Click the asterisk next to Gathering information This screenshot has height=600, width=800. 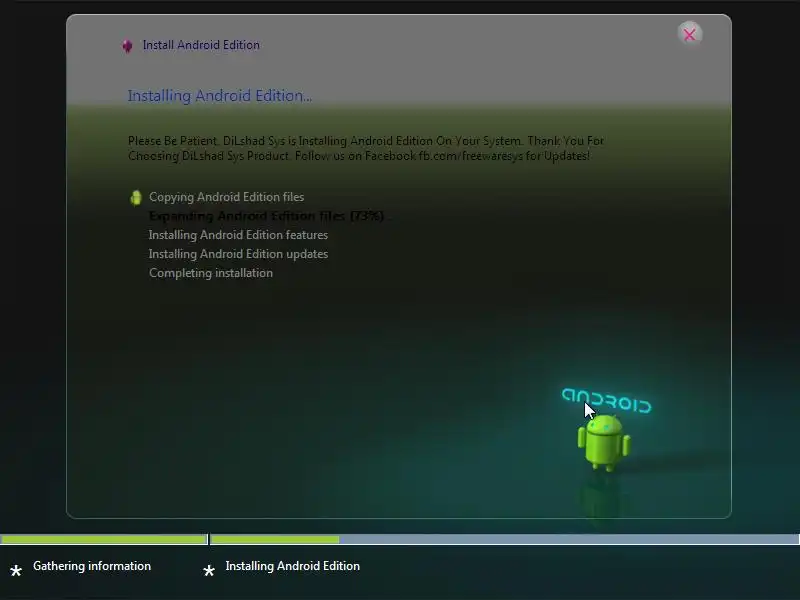coord(16,570)
